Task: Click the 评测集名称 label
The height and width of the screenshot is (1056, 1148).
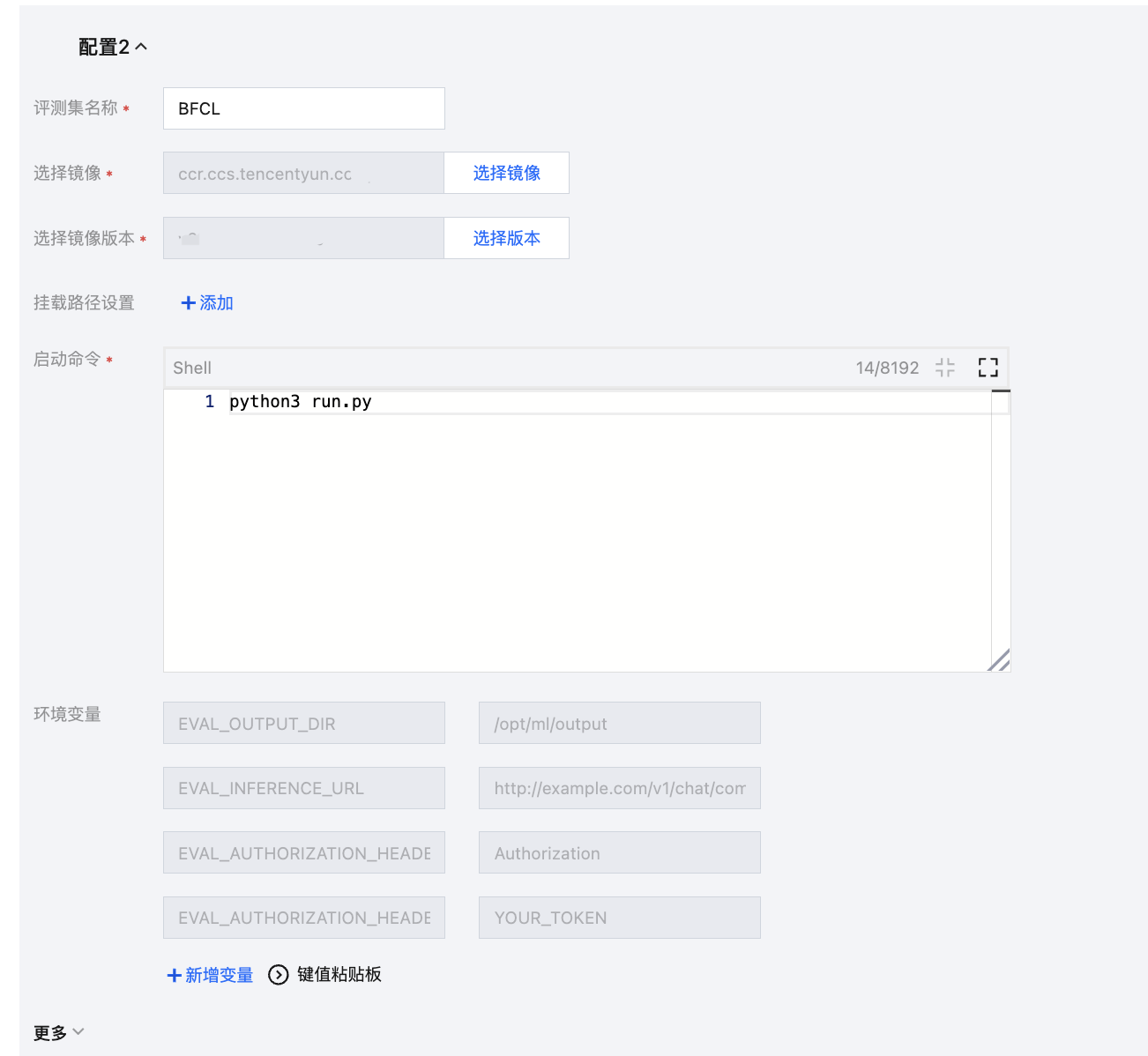Action: click(x=76, y=108)
